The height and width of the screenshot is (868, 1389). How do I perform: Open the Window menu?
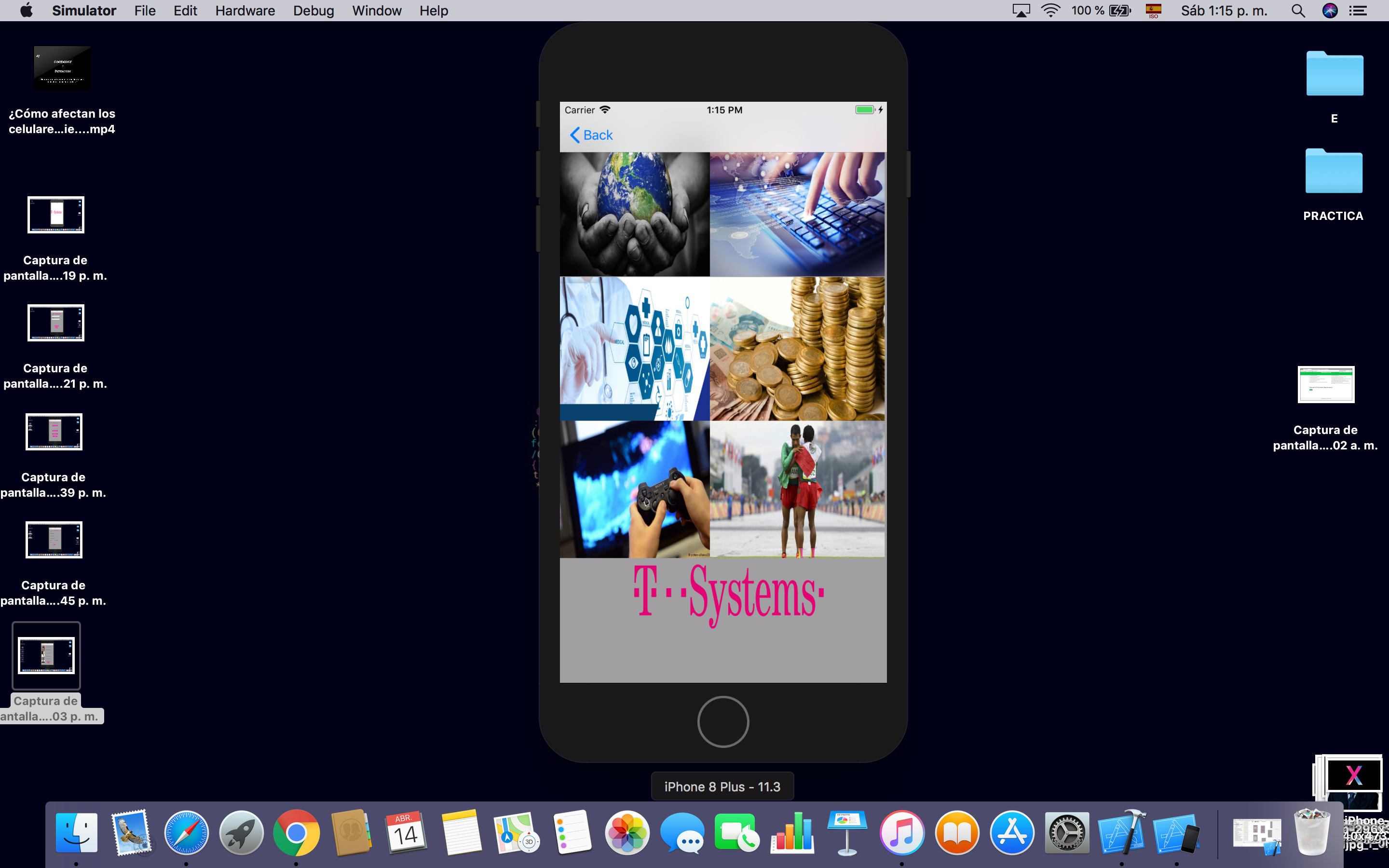377,11
